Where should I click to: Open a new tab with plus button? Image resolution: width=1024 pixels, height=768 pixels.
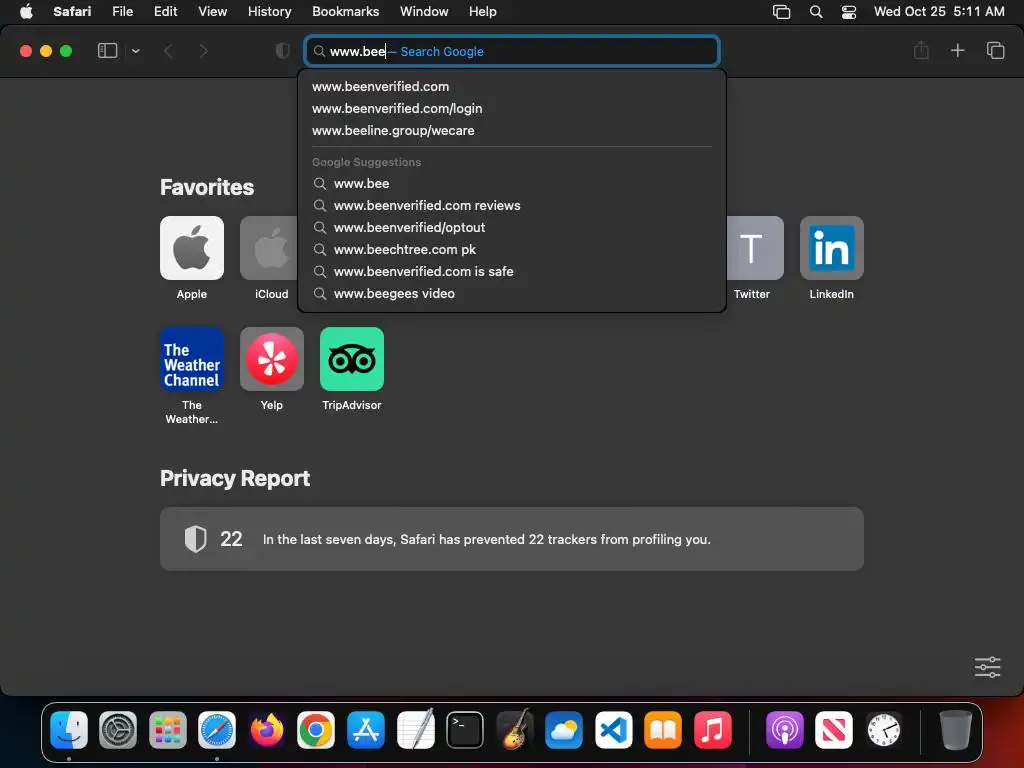pos(957,50)
